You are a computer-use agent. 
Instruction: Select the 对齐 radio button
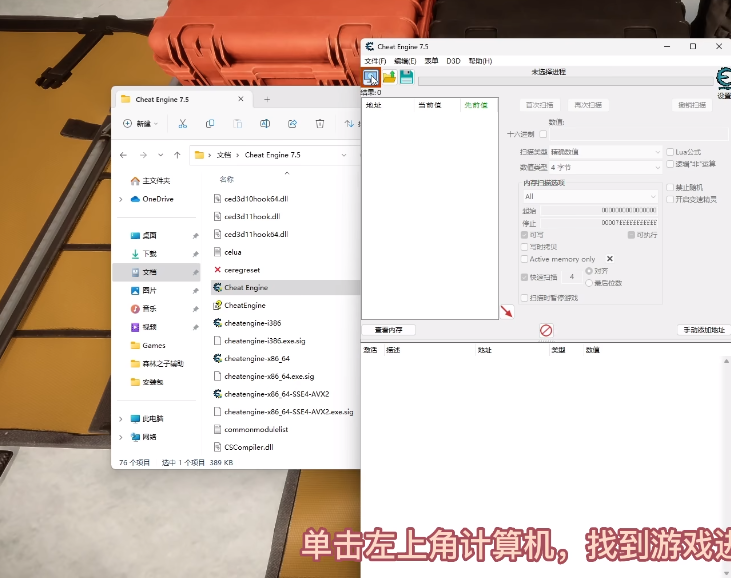589,271
